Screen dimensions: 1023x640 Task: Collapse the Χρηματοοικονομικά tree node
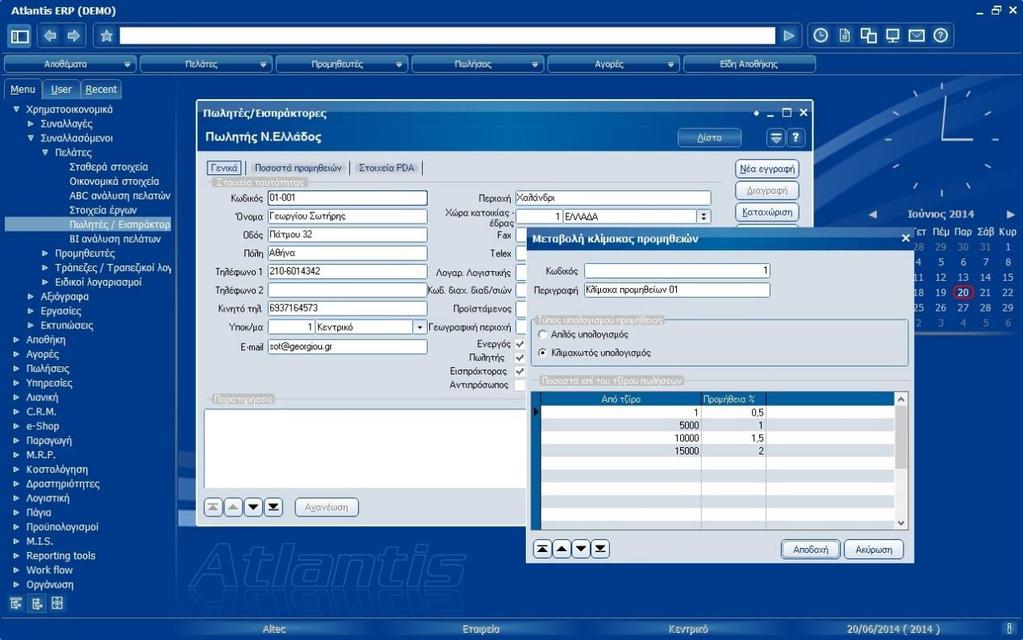tap(16, 109)
